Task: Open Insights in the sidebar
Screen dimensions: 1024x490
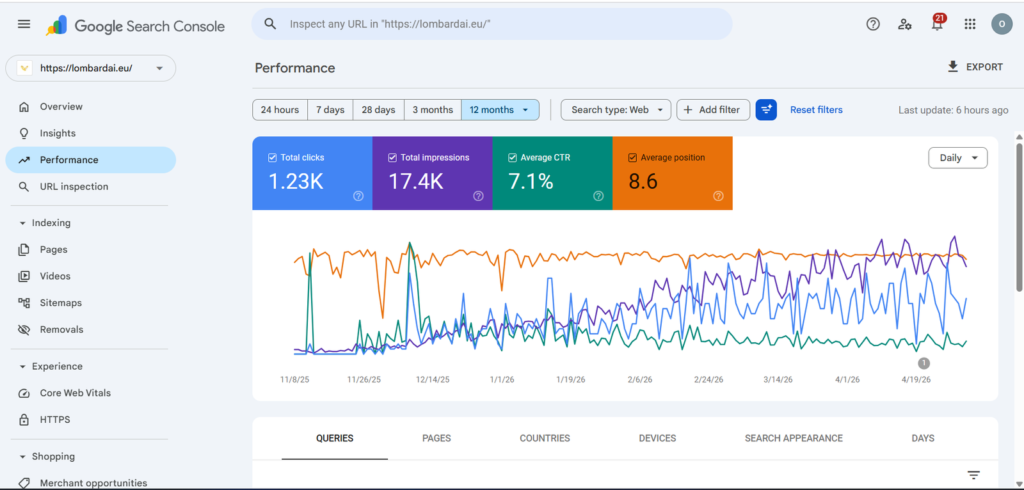Action: pos(91,133)
